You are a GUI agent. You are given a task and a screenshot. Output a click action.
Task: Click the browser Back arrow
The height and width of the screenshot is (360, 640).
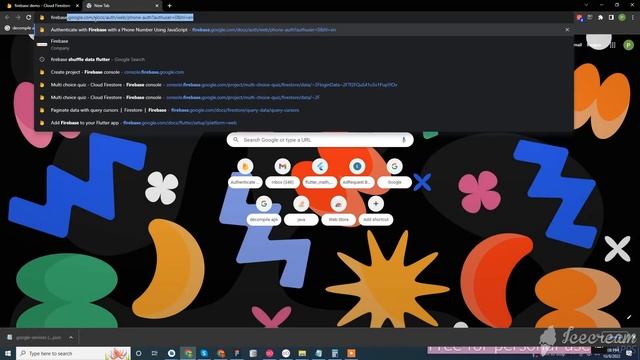7,18
